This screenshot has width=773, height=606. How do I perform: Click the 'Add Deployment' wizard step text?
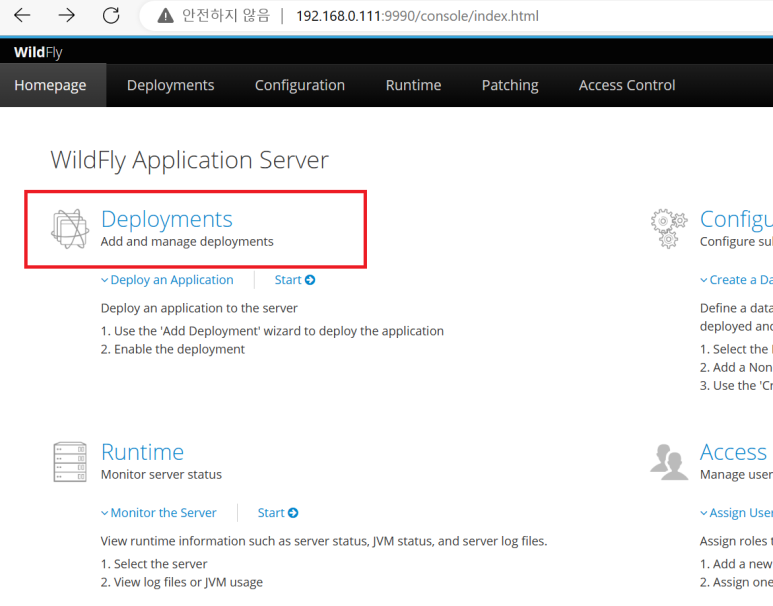pyautogui.click(x=272, y=331)
